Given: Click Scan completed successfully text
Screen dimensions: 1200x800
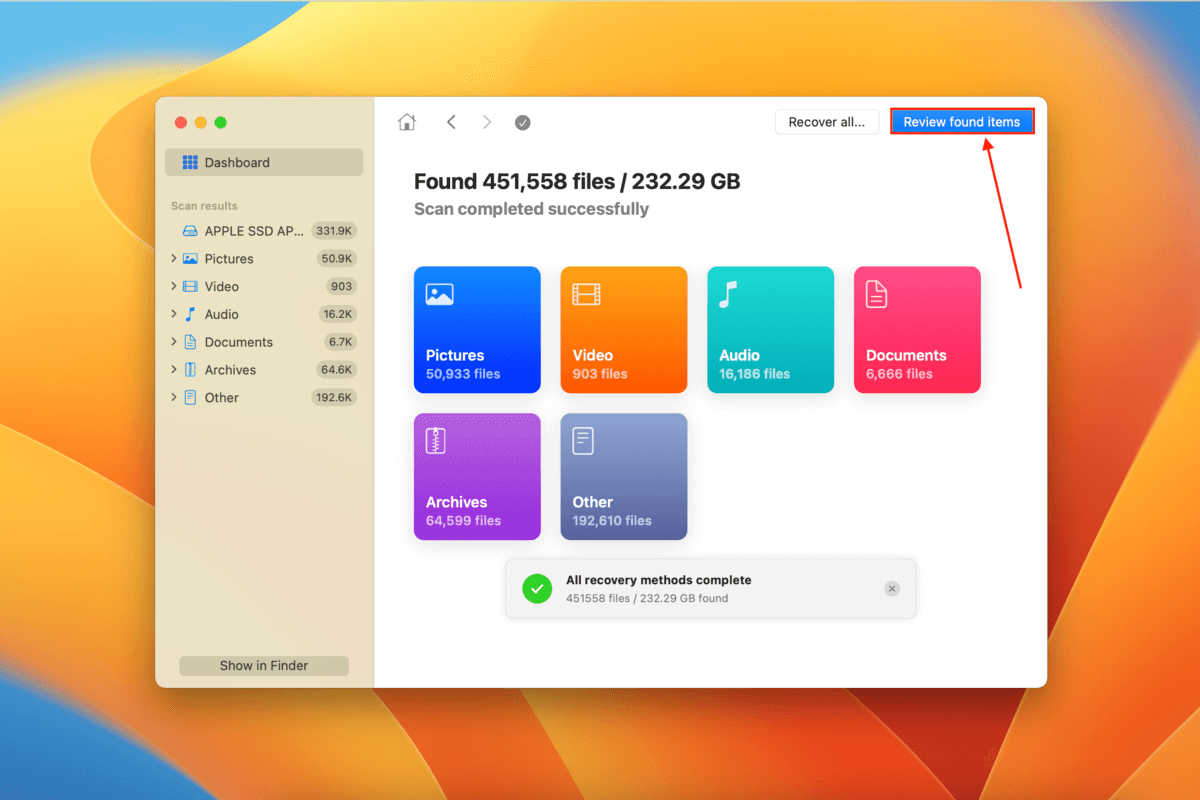Looking at the screenshot, I should click(531, 209).
